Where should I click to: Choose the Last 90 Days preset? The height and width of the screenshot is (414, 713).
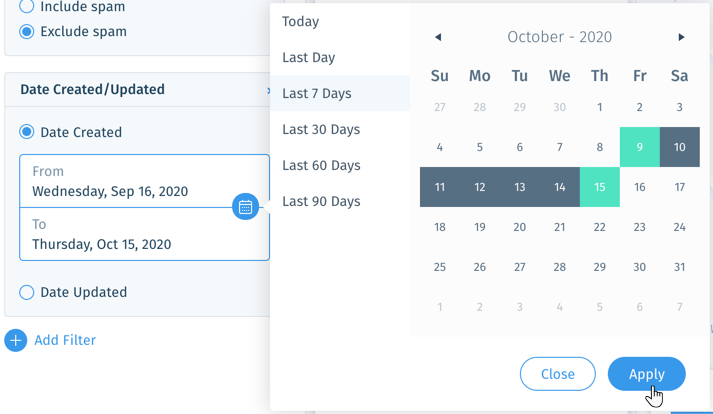pyautogui.click(x=340, y=201)
